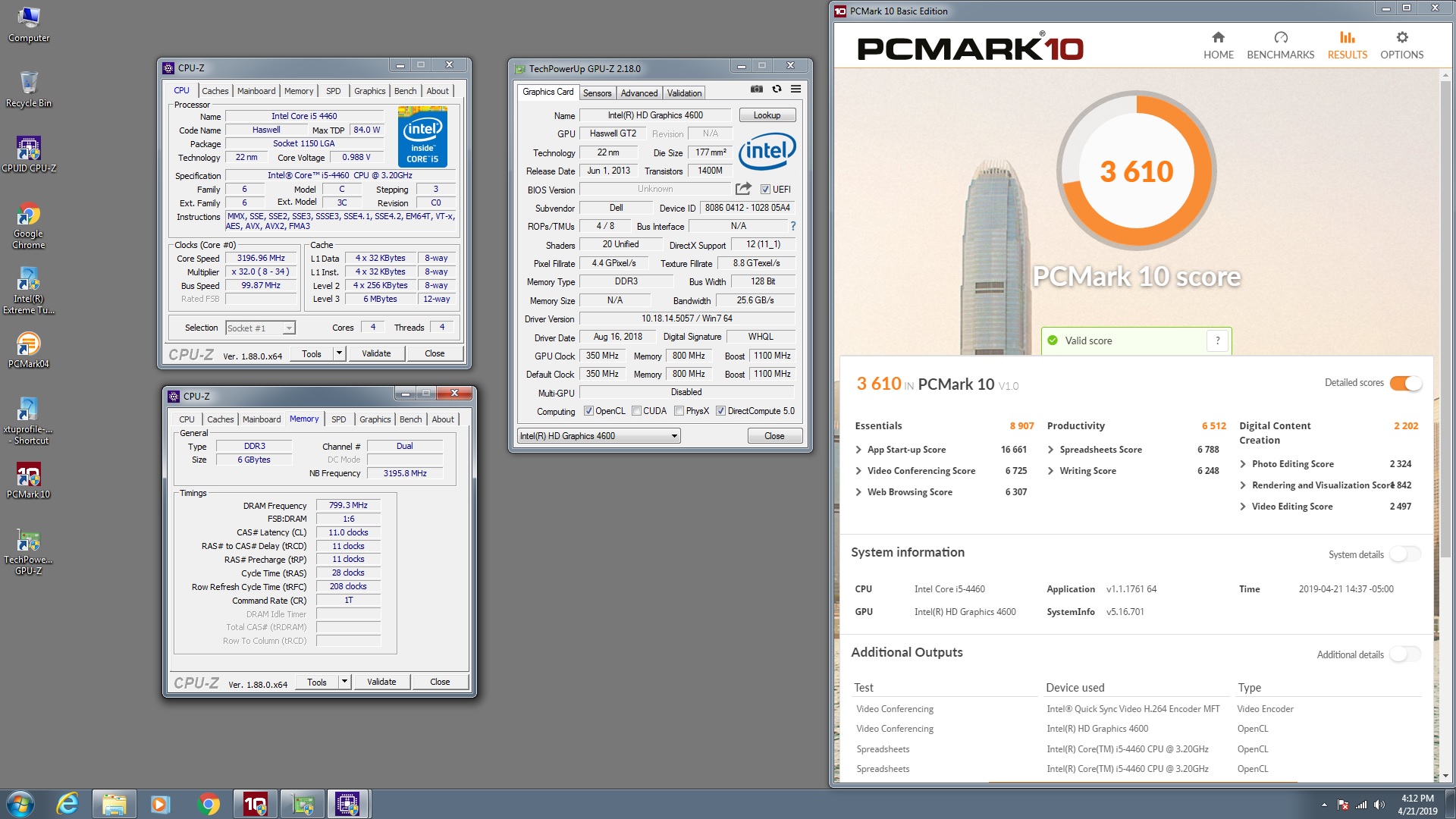
Task: Open PCMark 10 Results section
Action: [1347, 45]
